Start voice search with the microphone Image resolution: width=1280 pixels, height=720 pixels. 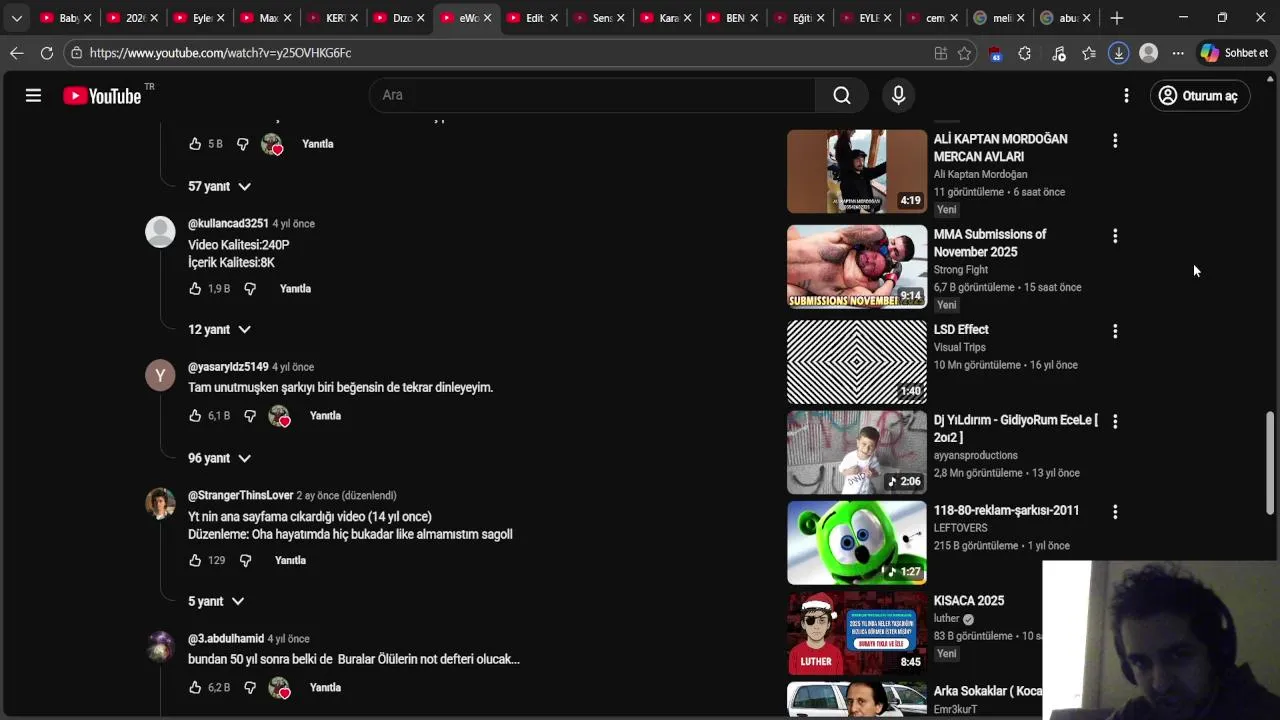[898, 95]
